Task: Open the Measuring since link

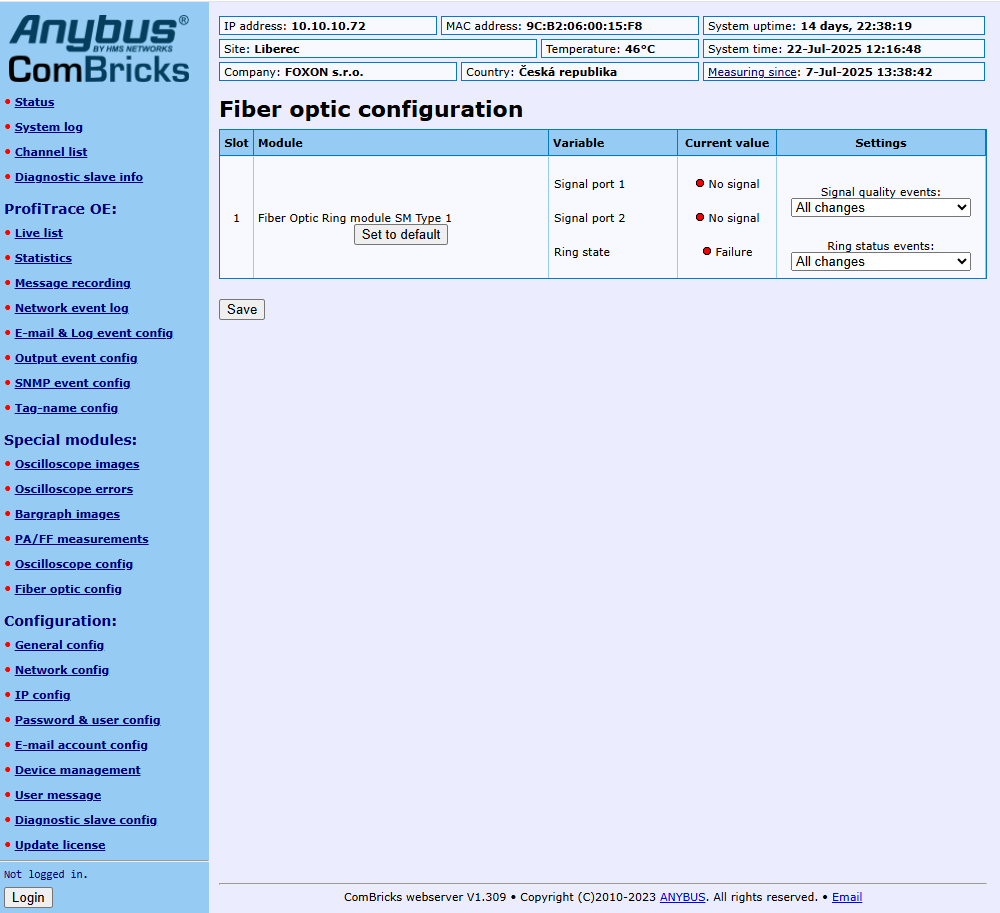Action: 752,72
